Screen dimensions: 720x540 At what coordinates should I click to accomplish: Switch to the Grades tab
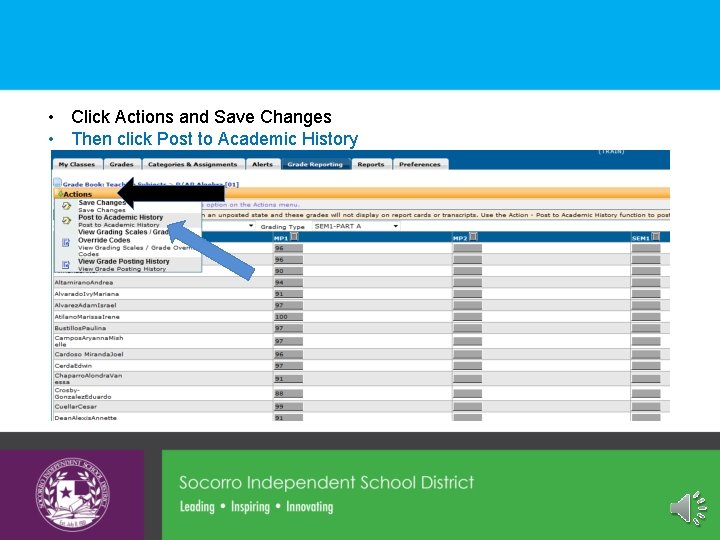tap(122, 164)
